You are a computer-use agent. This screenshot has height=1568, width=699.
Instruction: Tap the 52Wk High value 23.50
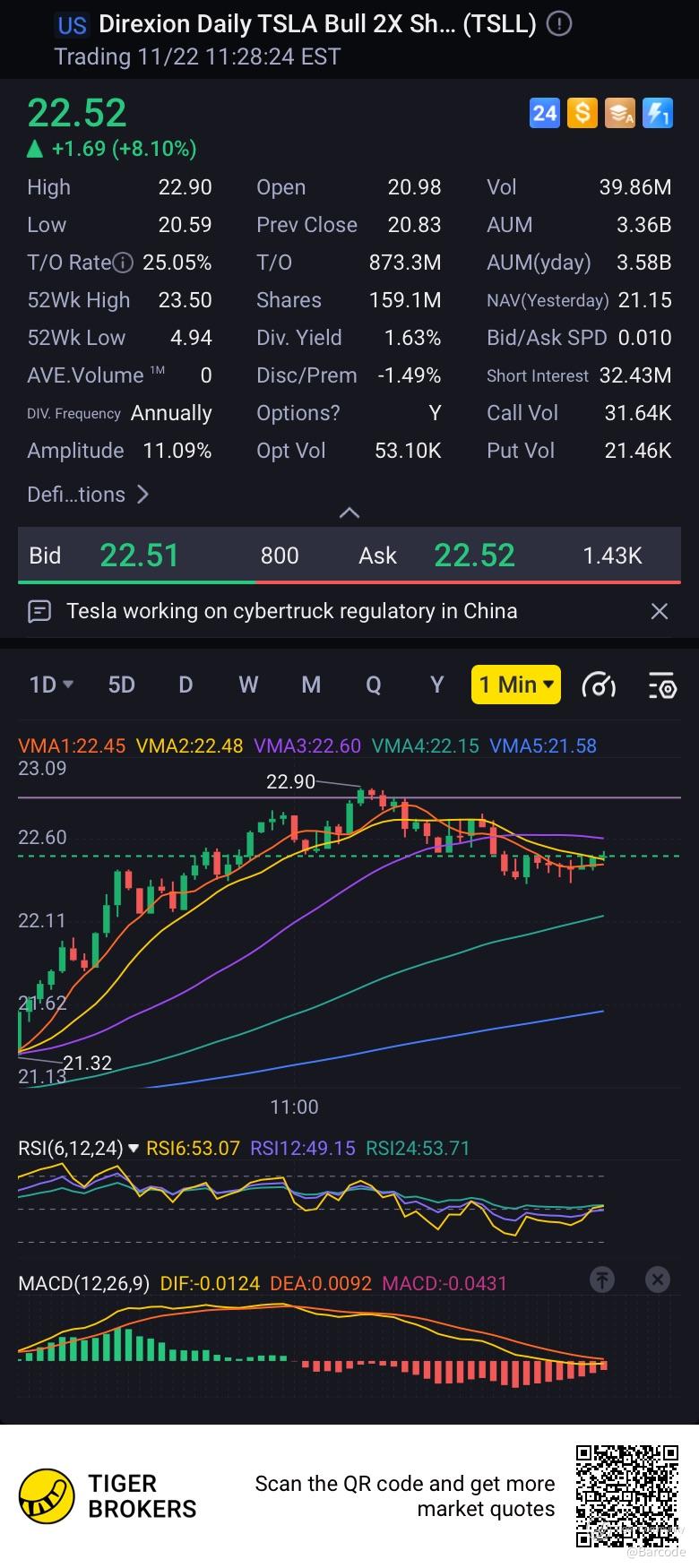(186, 300)
